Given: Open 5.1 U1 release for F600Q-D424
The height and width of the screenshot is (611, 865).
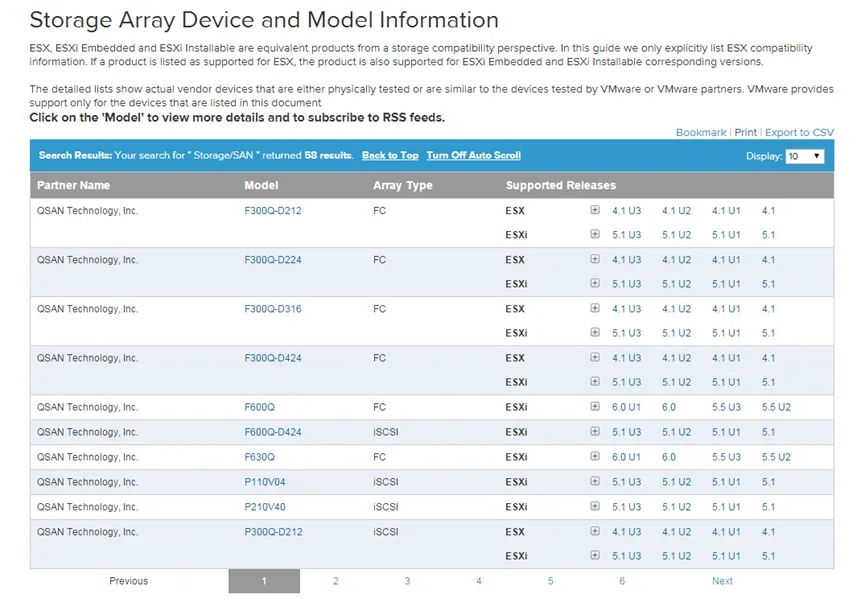Looking at the screenshot, I should (x=726, y=432).
